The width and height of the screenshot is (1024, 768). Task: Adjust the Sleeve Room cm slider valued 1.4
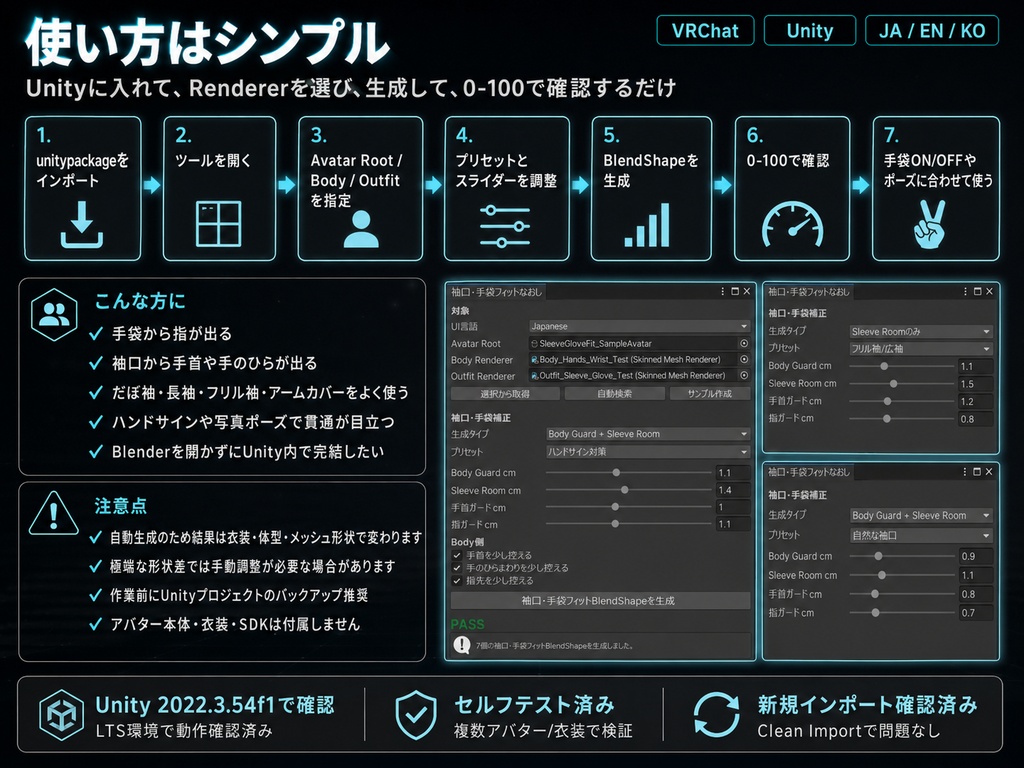tap(628, 490)
